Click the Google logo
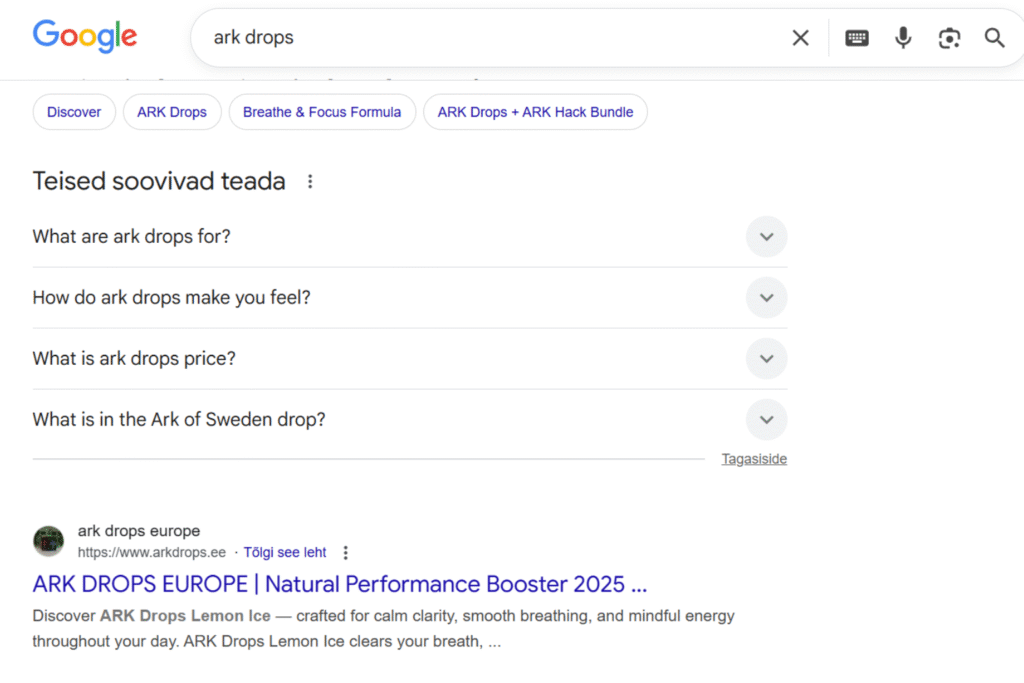 tap(85, 37)
